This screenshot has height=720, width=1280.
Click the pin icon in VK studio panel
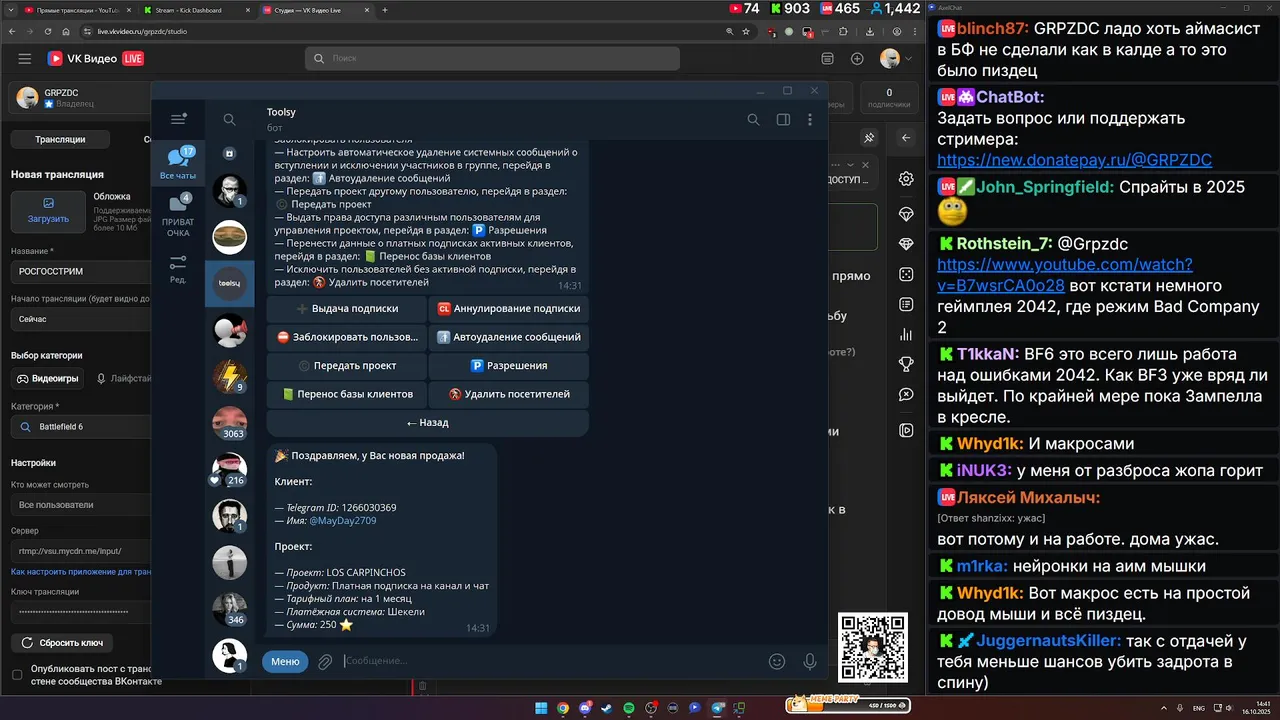[870, 138]
